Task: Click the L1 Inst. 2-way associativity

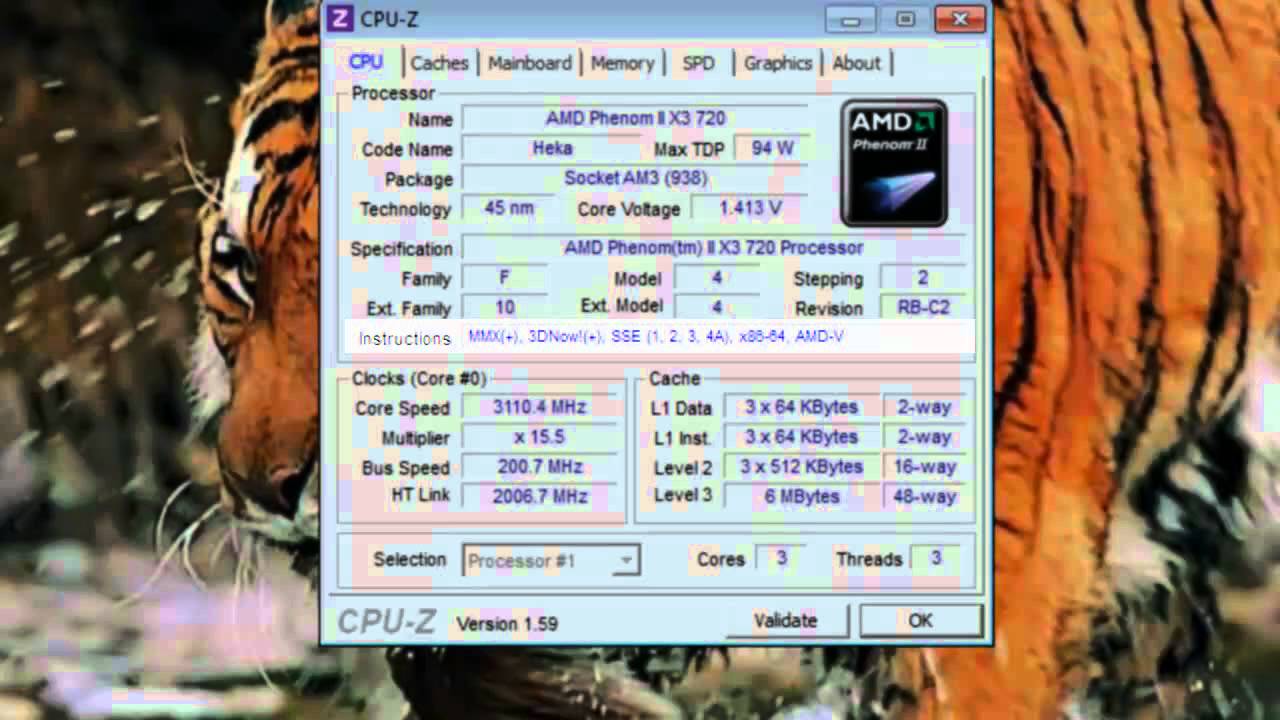Action: pyautogui.click(x=925, y=437)
